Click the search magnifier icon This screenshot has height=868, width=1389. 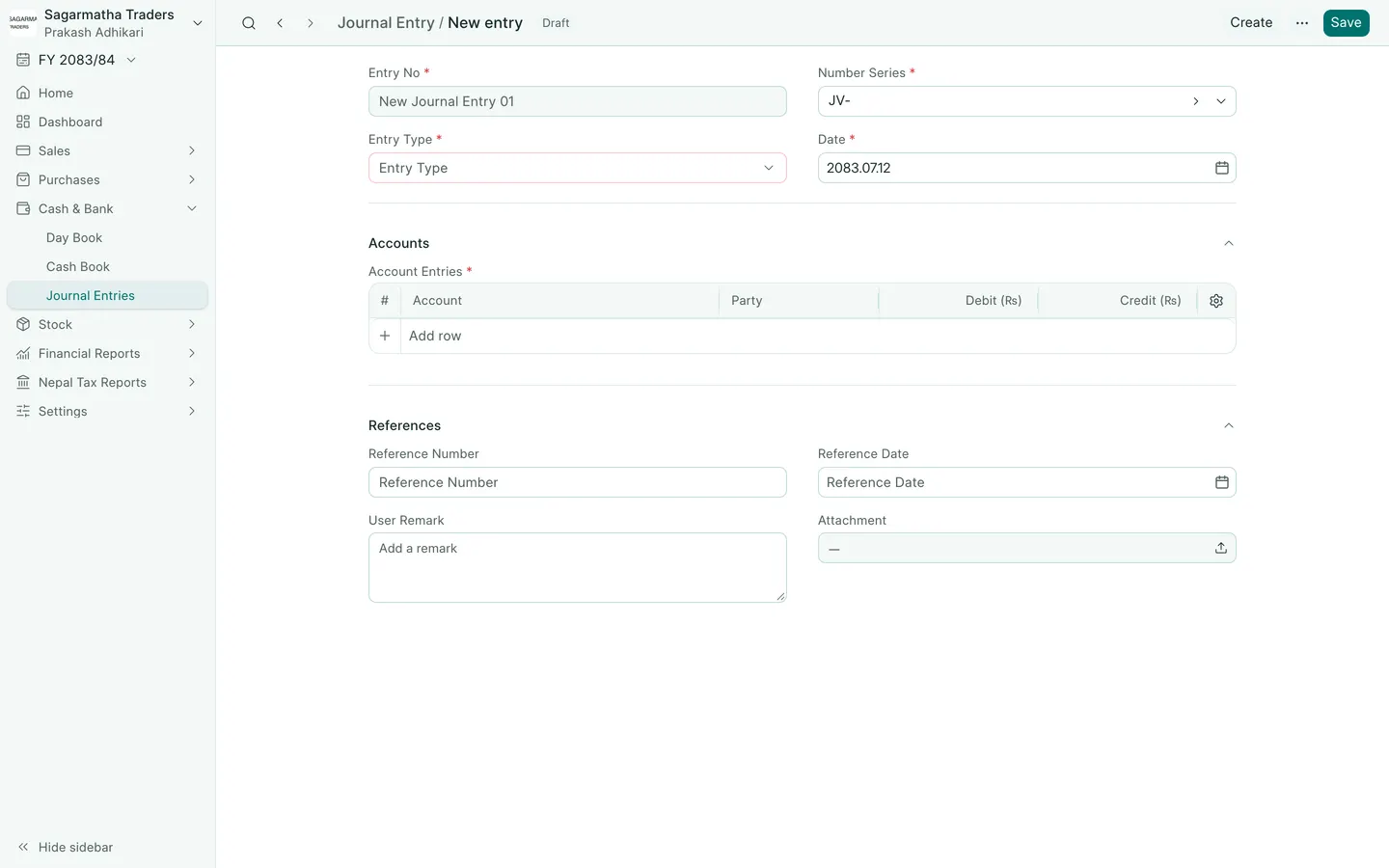click(249, 23)
